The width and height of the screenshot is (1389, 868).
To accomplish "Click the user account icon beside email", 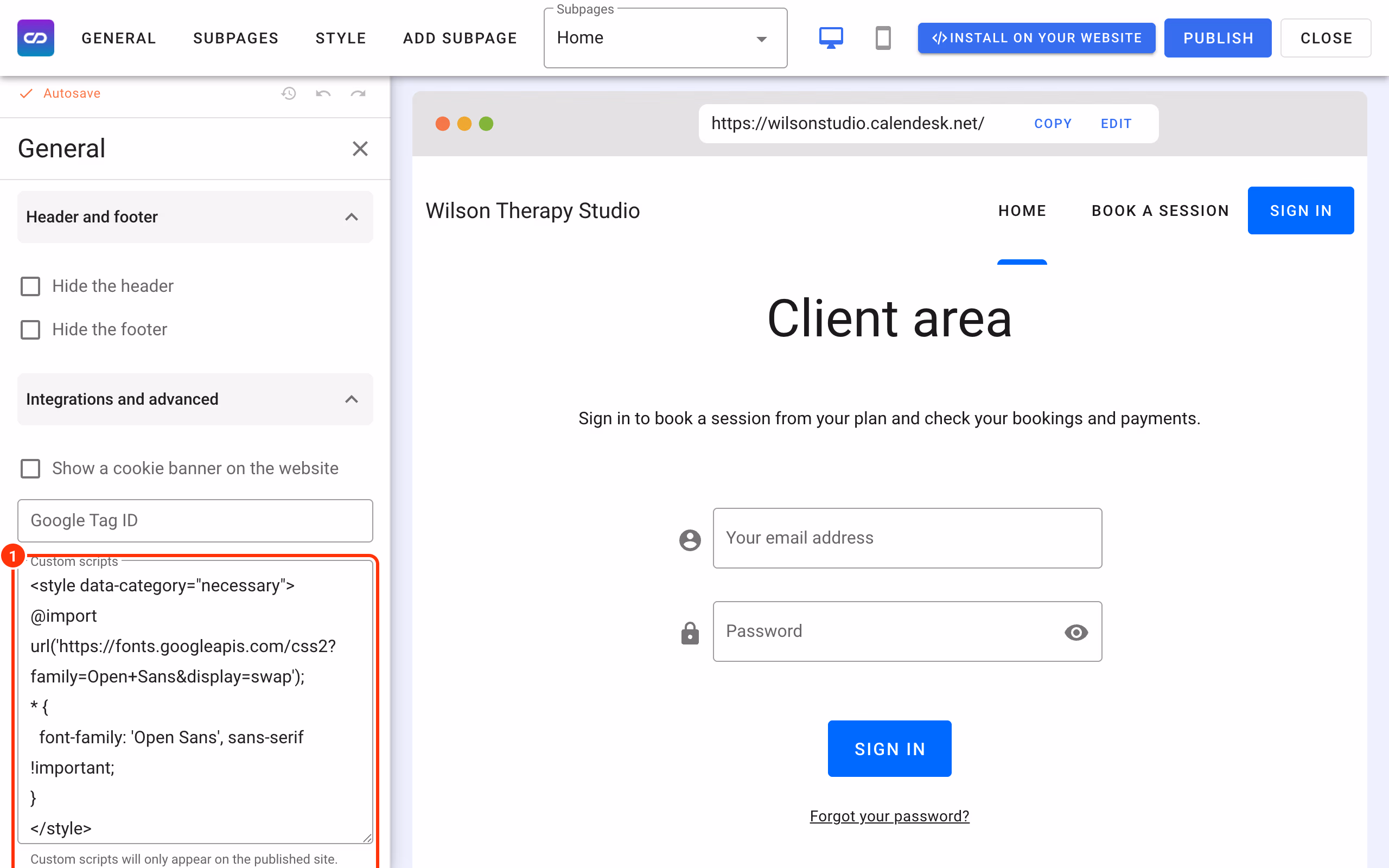I will pyautogui.click(x=690, y=540).
